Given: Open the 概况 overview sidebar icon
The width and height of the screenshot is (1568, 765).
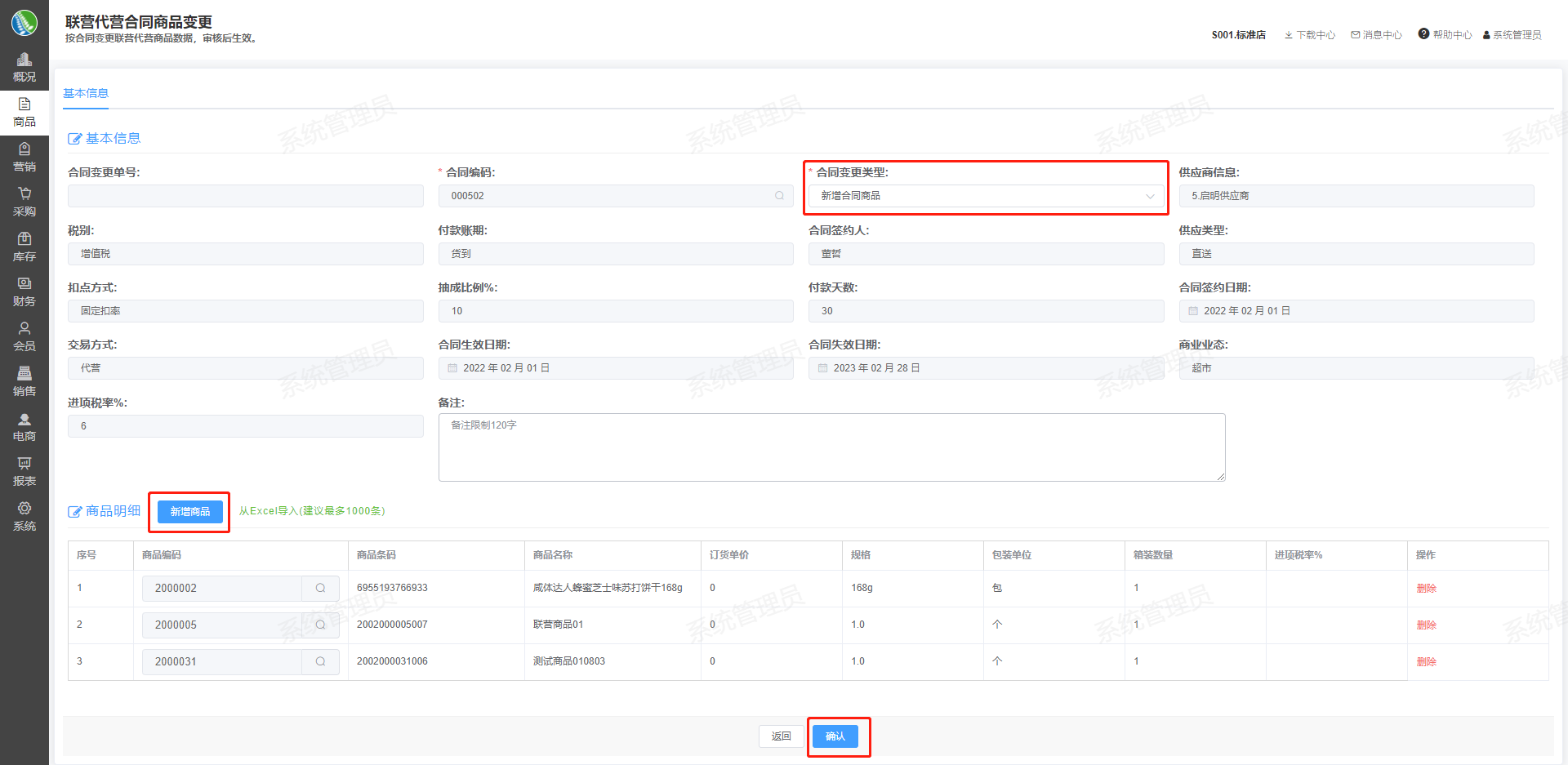Looking at the screenshot, I should [24, 60].
